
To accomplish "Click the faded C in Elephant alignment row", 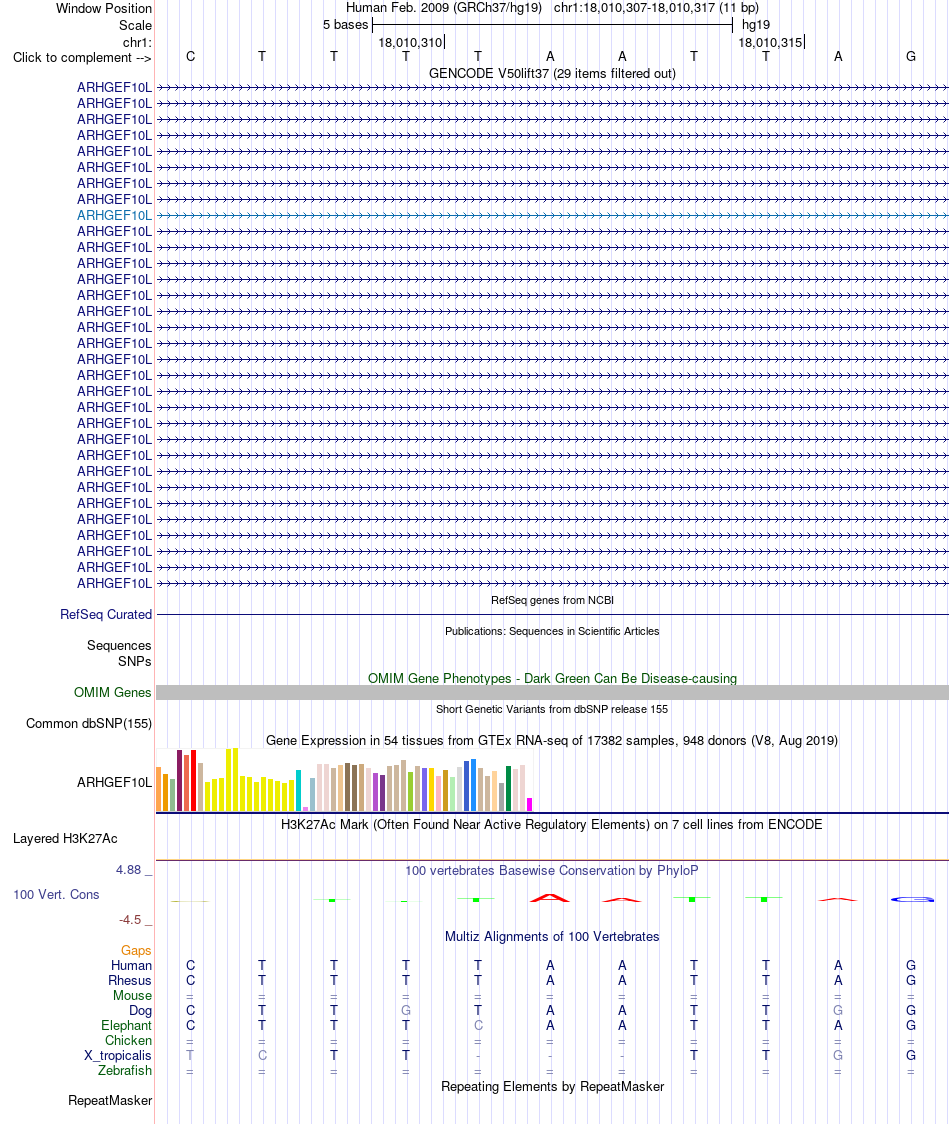I will 478,1026.
